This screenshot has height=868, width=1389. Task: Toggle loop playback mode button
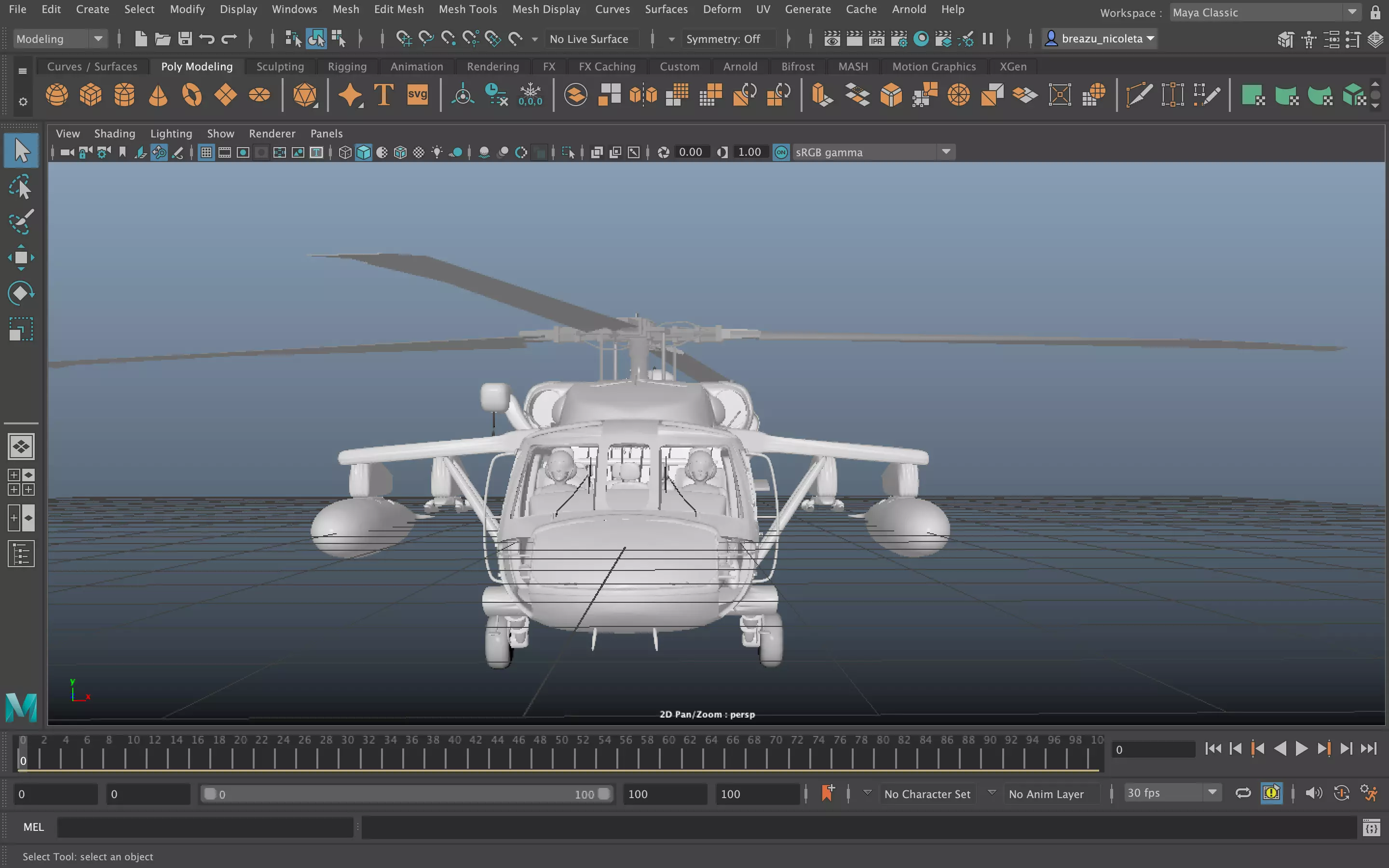[1243, 793]
